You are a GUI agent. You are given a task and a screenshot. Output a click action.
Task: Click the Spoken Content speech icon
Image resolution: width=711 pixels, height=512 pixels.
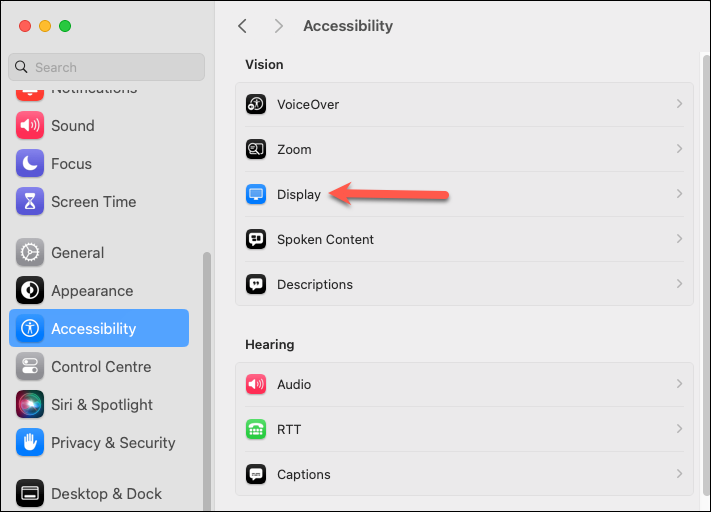(x=256, y=239)
